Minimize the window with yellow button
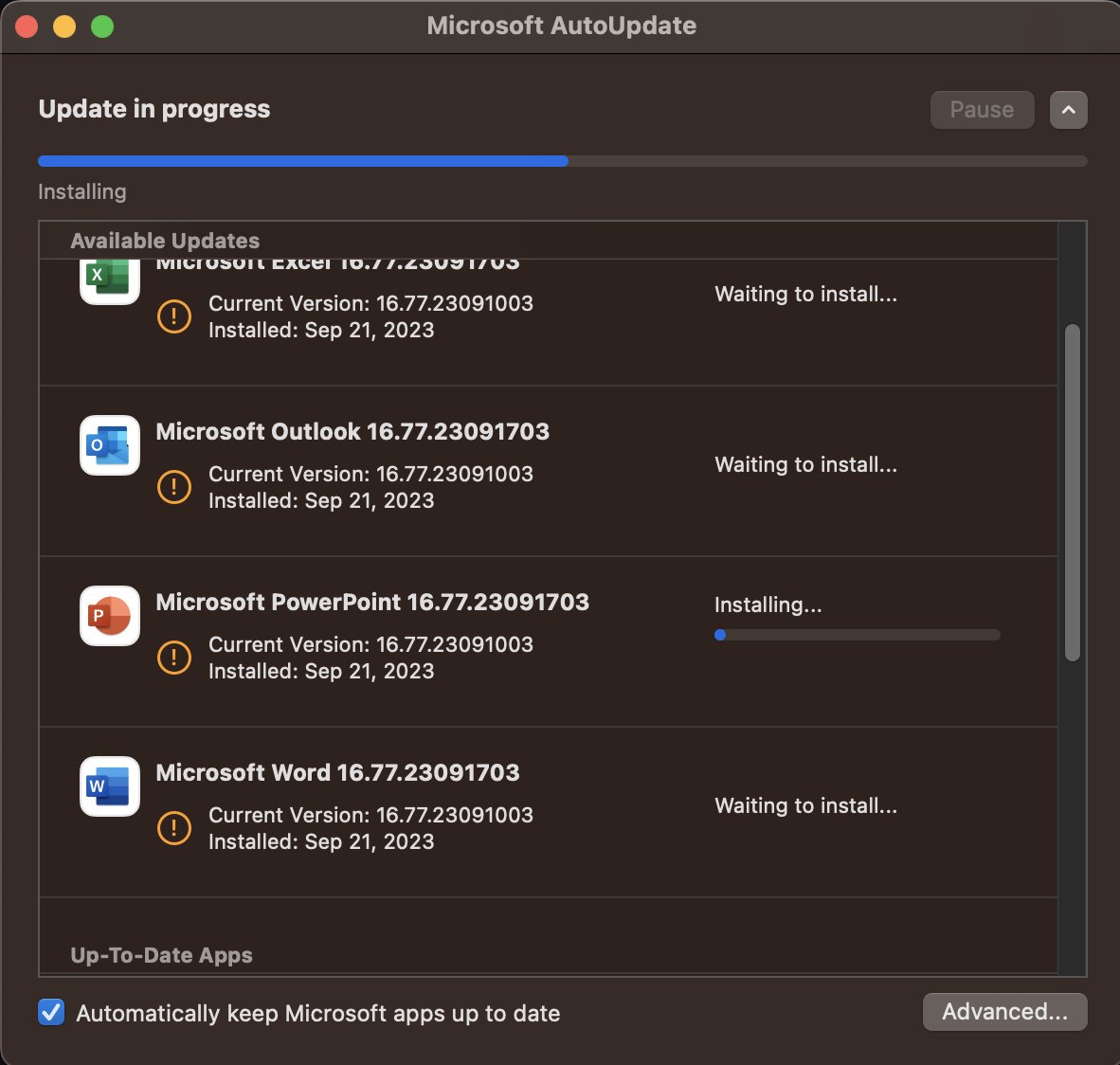Image resolution: width=1120 pixels, height=1065 pixels. tap(64, 27)
